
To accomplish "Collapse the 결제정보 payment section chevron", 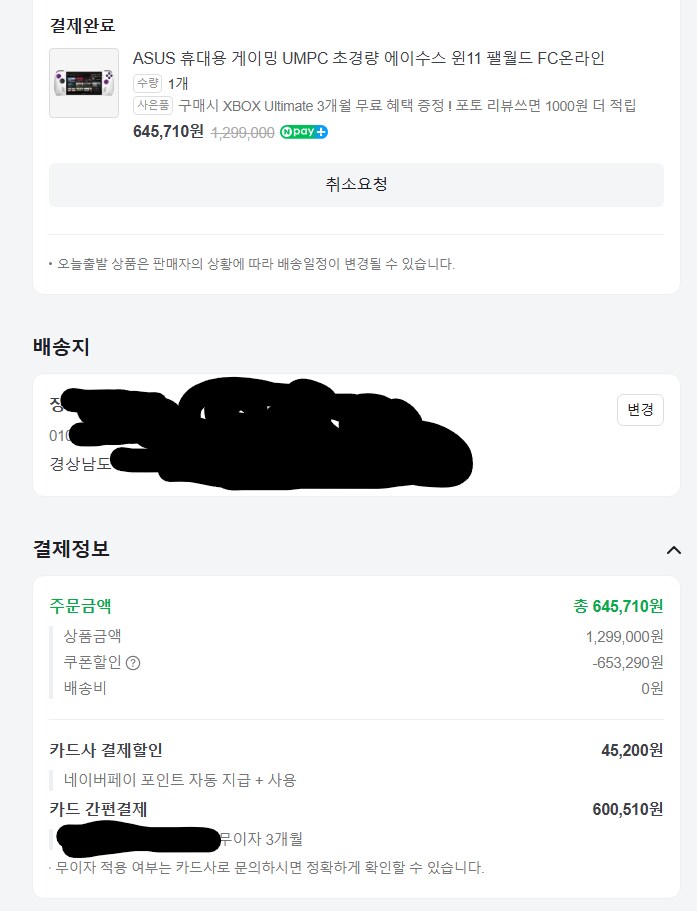I will [676, 548].
